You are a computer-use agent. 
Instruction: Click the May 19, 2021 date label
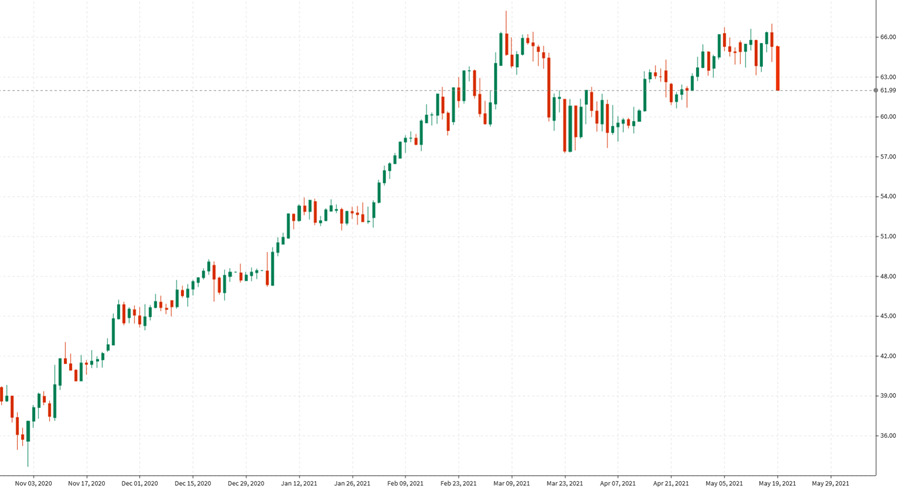[777, 483]
